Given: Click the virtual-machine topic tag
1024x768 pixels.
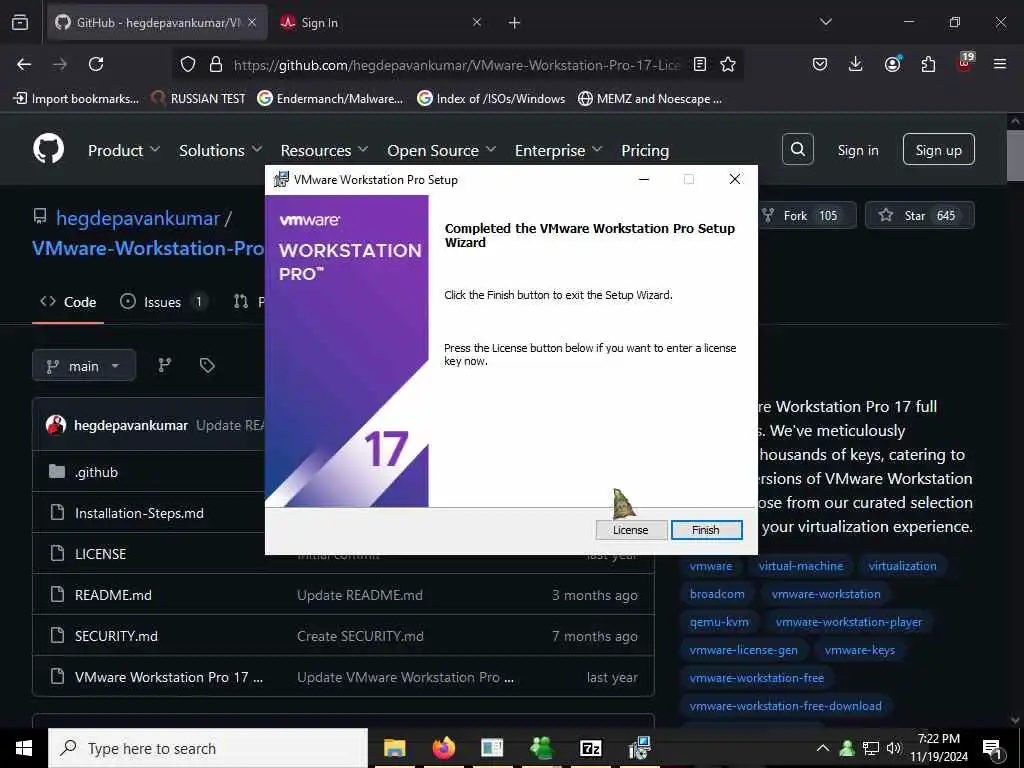Looking at the screenshot, I should [801, 566].
